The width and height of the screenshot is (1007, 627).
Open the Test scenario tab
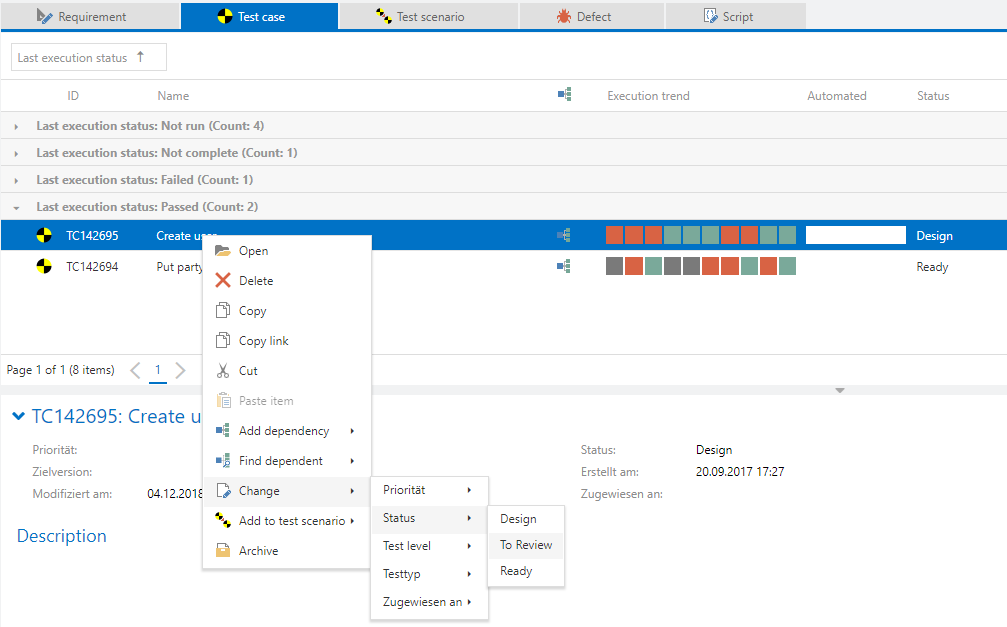click(429, 16)
